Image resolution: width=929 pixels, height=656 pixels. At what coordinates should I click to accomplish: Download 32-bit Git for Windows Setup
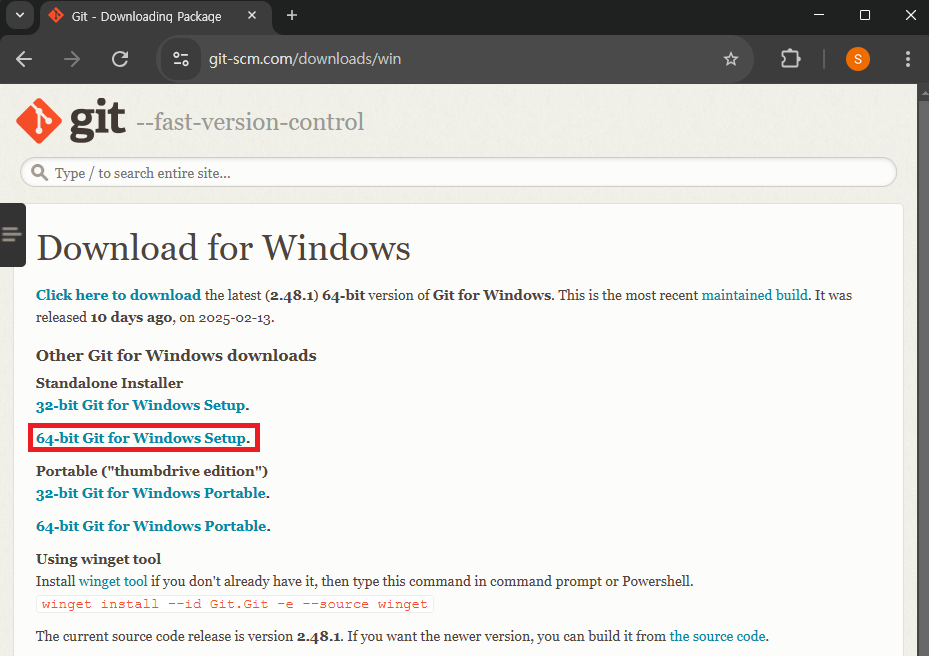140,405
